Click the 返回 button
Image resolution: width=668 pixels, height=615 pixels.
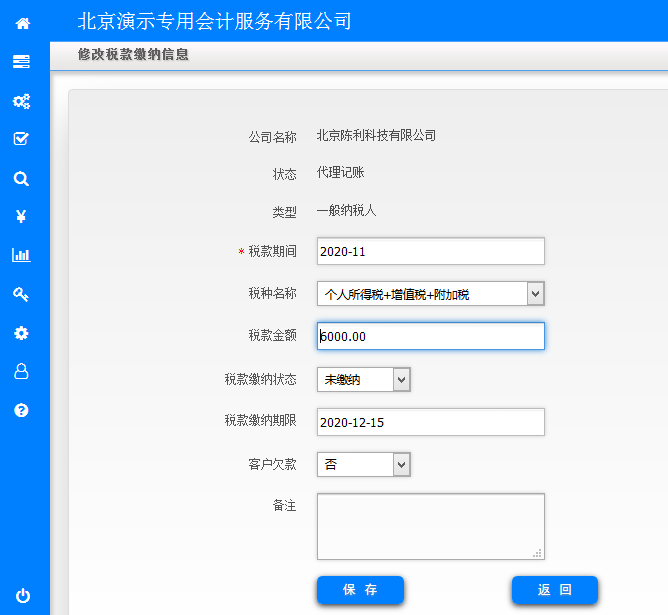coord(555,590)
